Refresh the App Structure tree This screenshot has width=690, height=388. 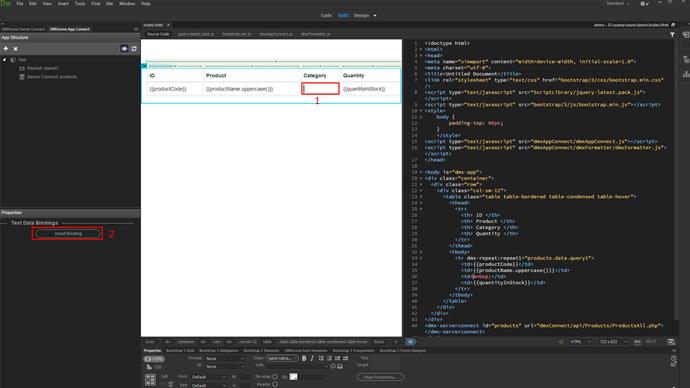coord(134,48)
